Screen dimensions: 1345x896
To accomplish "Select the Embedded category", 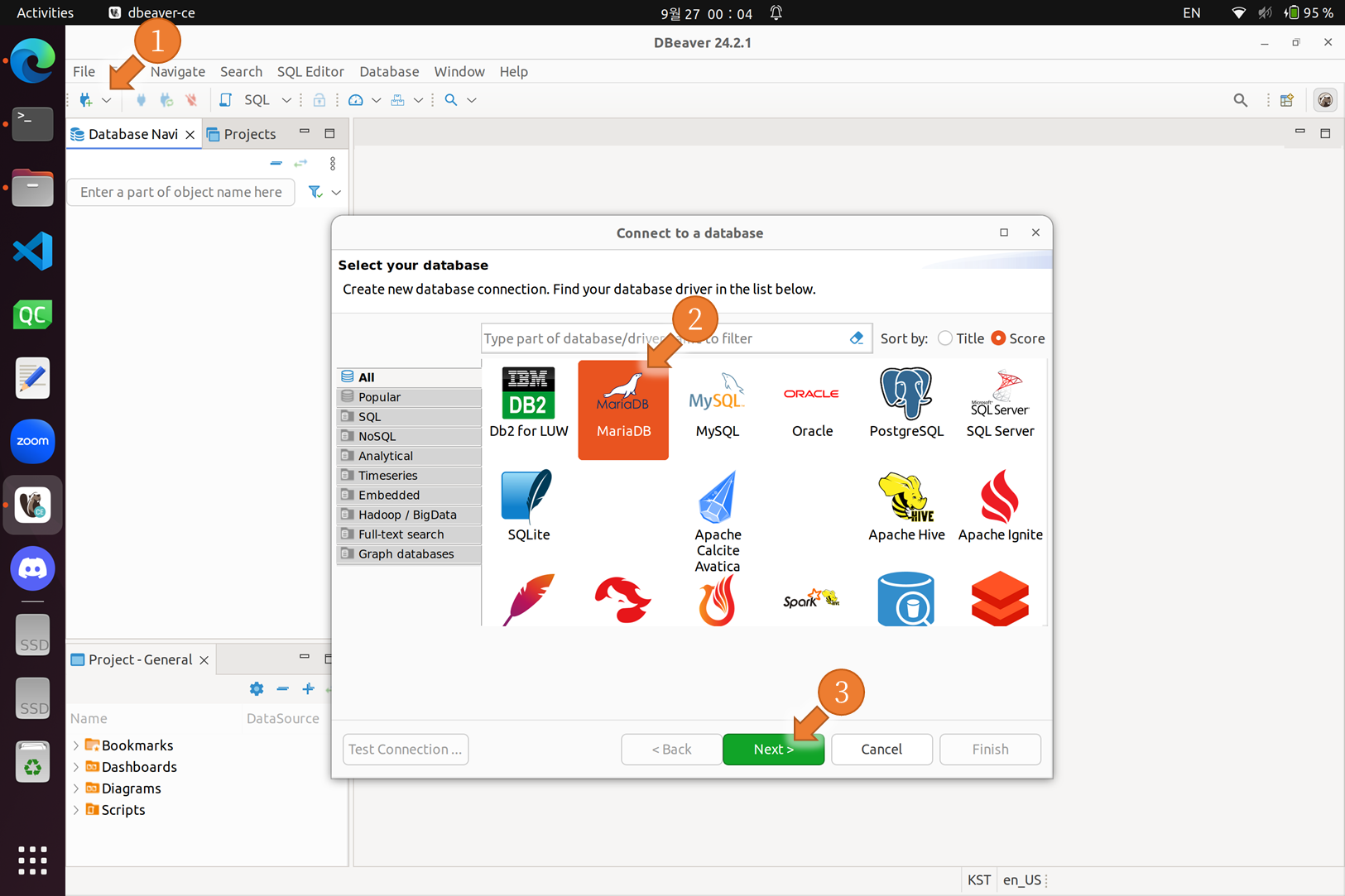I will [409, 495].
